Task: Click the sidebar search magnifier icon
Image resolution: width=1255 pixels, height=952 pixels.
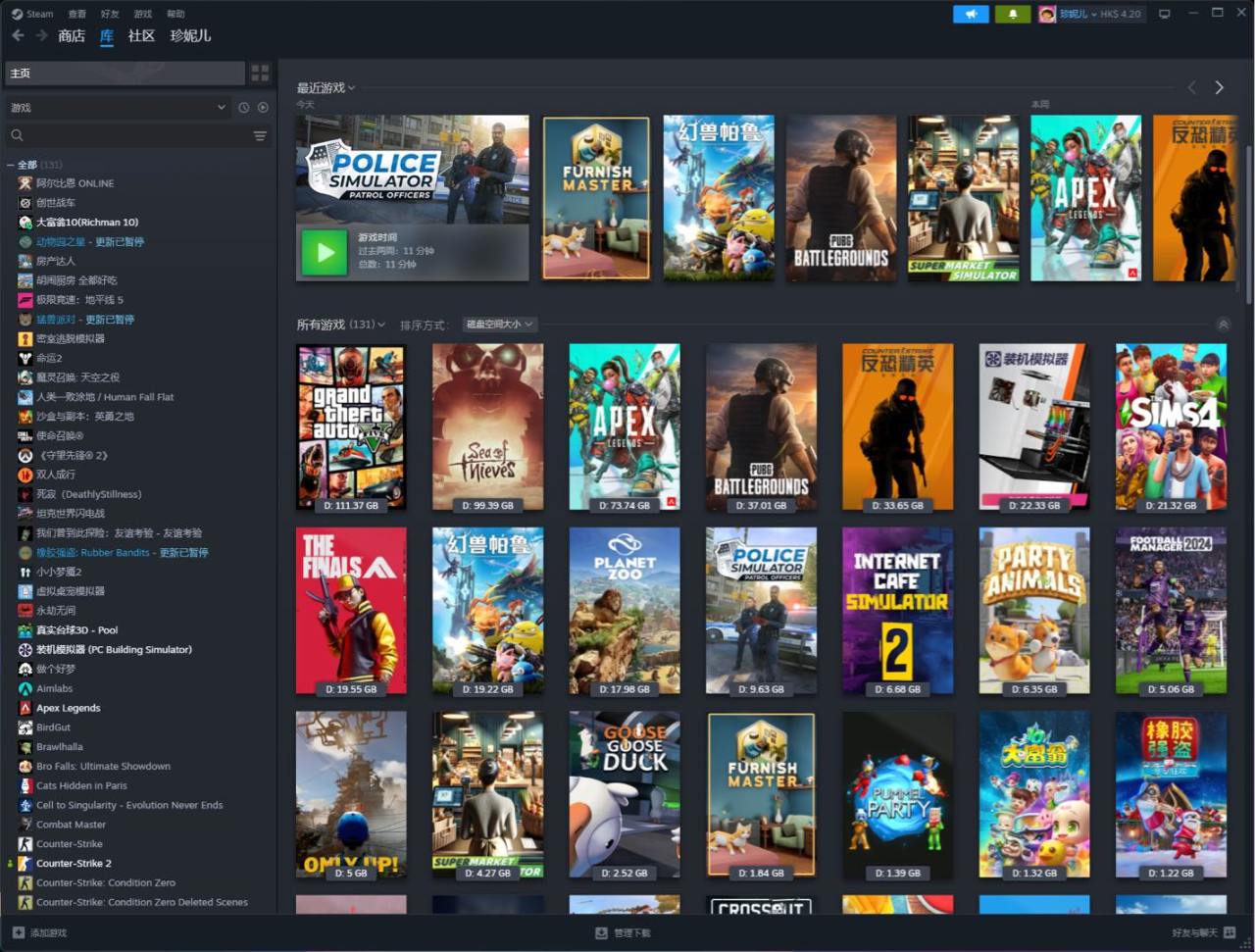Action: point(17,135)
